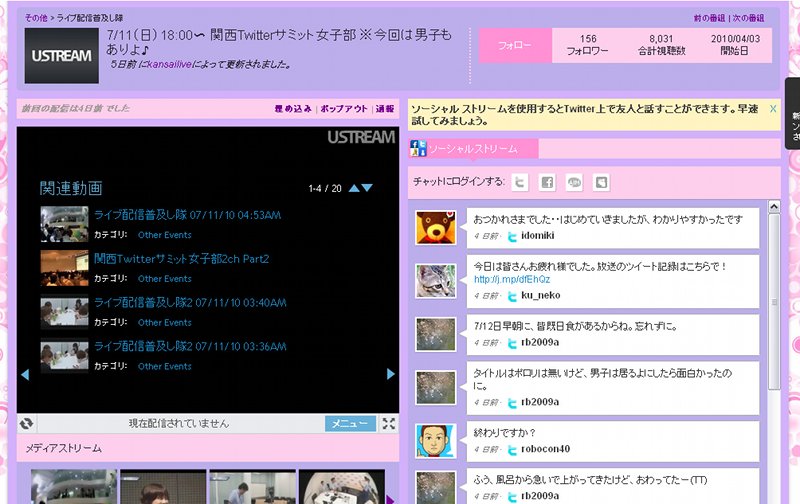Screen dimensions: 800x504
Task: Open the ポップアウト popout link
Action: coord(343,109)
